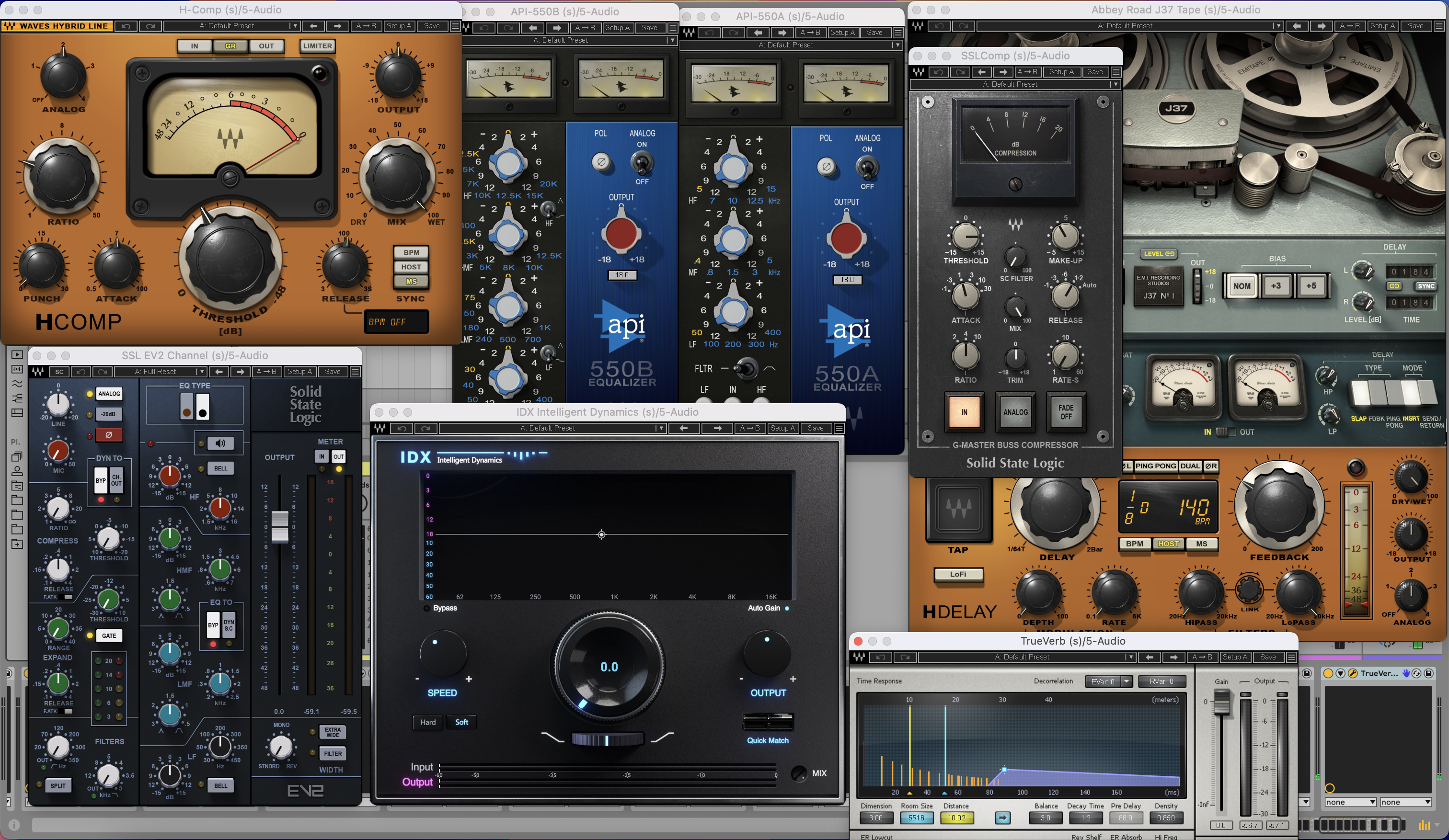
Task: Toggle ANALOG button on SSLComp
Action: pos(1015,412)
